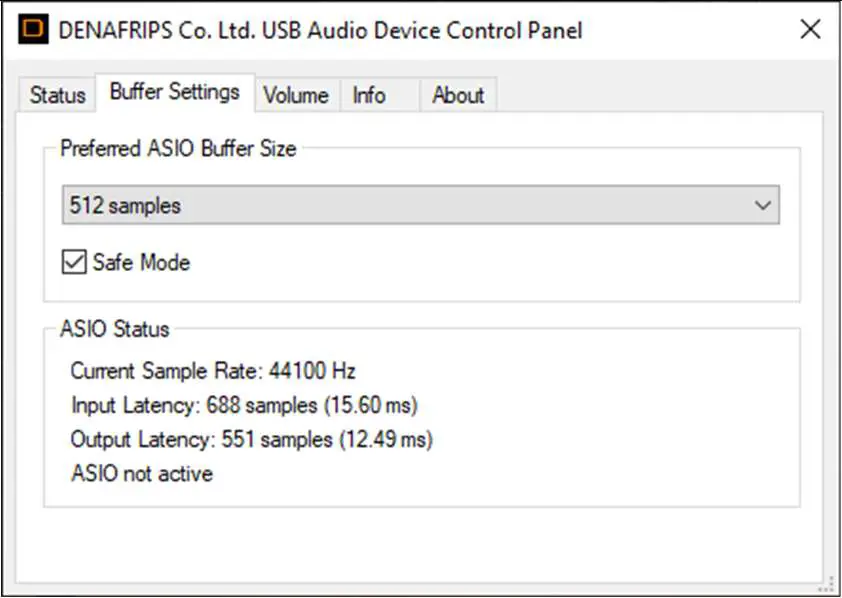View the About tab
The width and height of the screenshot is (842, 598).
point(457,95)
